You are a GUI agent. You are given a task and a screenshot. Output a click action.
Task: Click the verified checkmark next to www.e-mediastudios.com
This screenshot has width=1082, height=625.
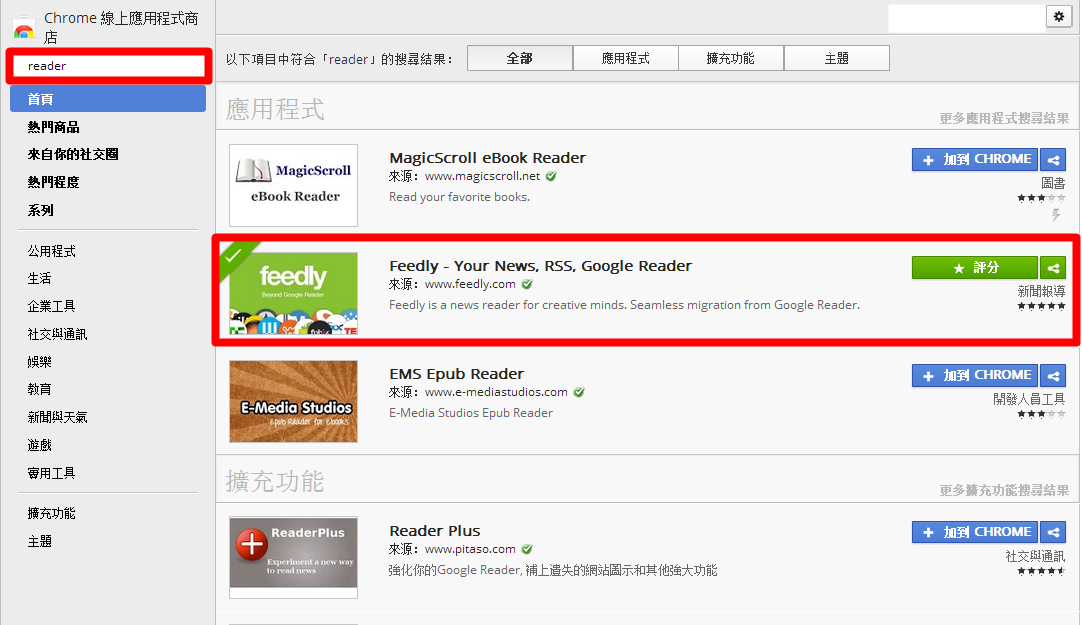579,393
